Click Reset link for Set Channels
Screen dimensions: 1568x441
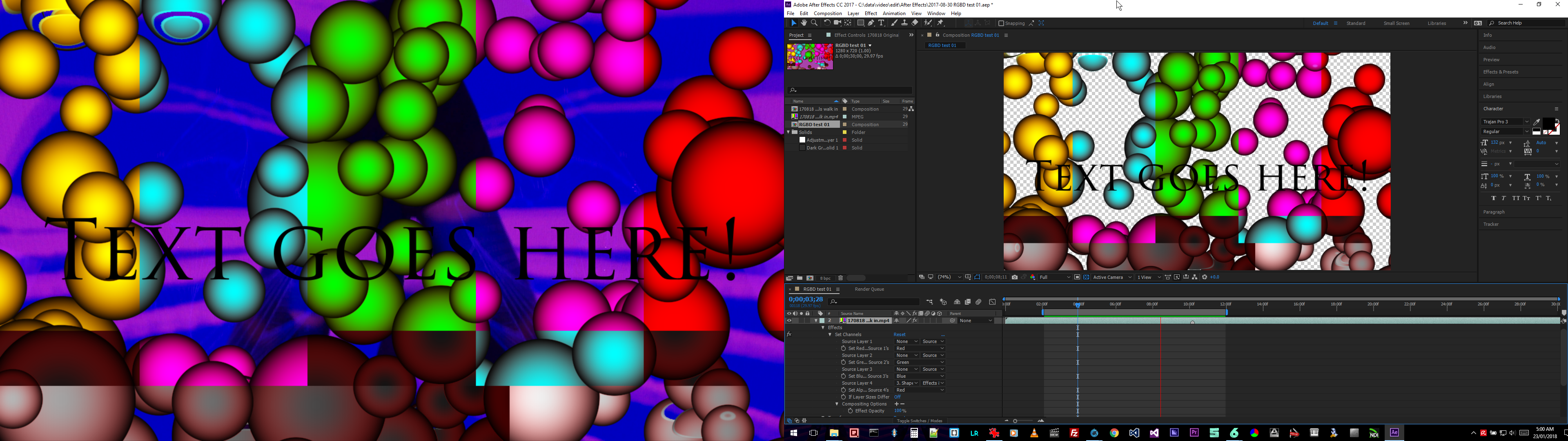[900, 334]
